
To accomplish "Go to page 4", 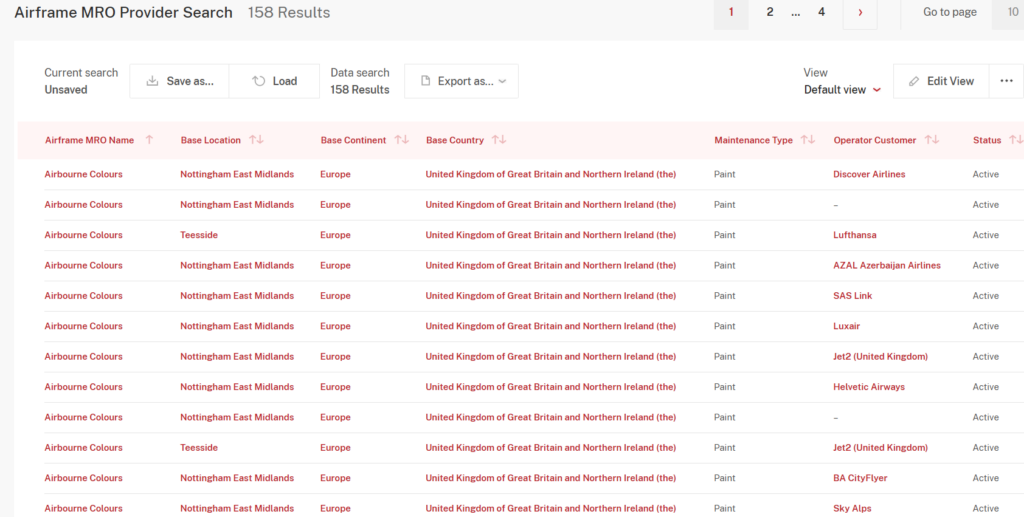I will click(822, 12).
